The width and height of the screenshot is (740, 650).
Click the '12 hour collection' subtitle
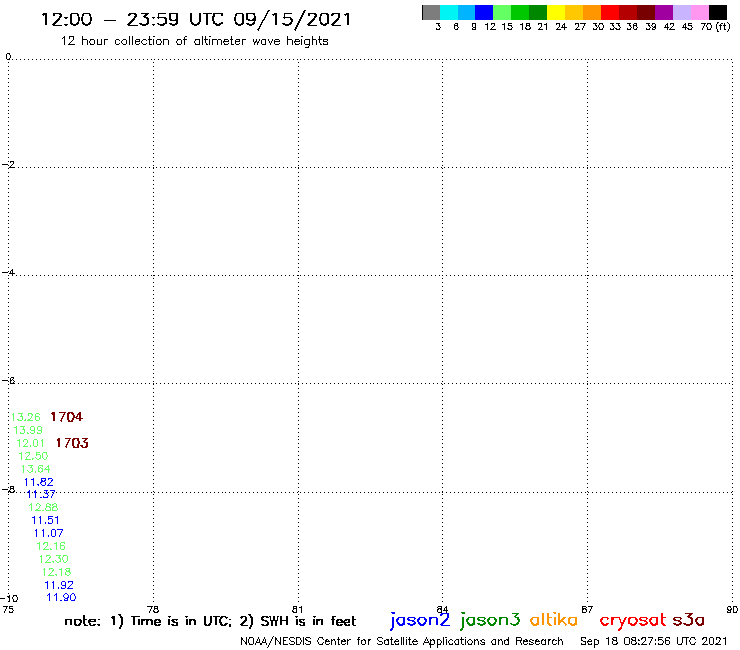pyautogui.click(x=194, y=42)
